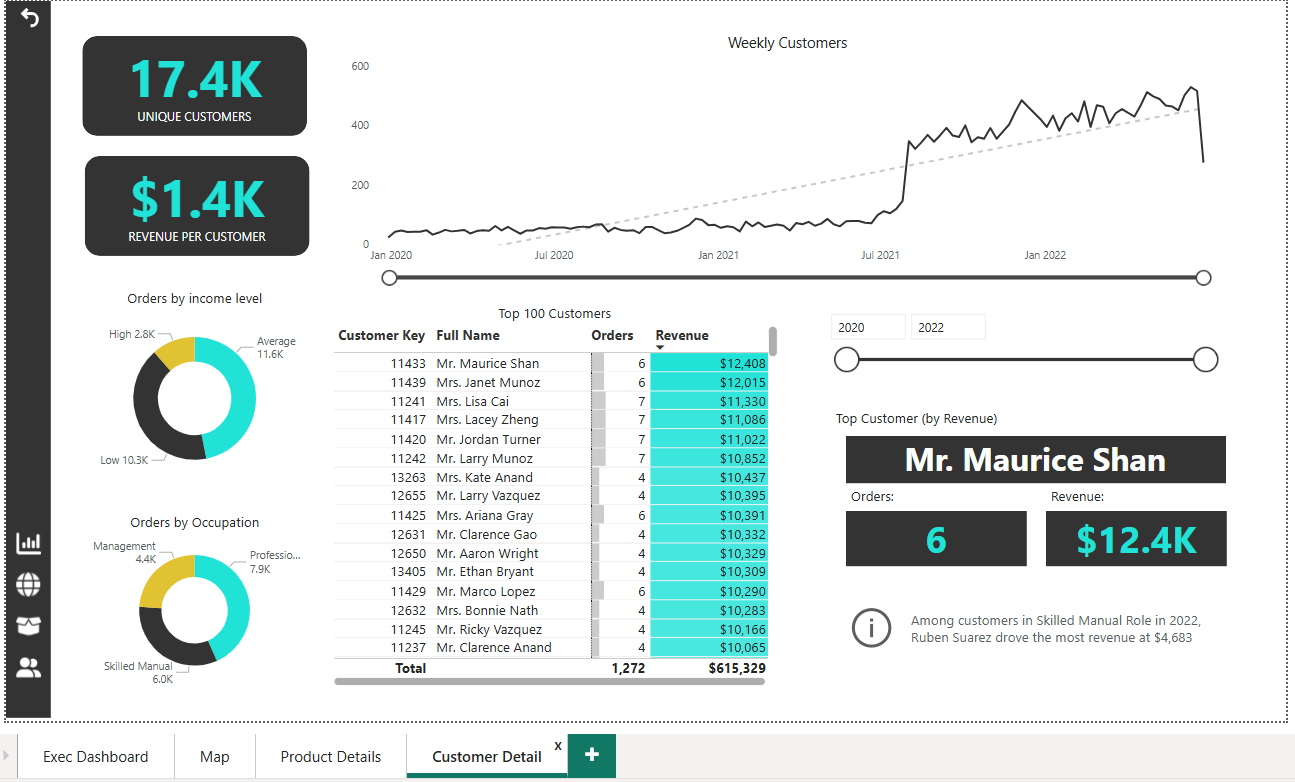The width and height of the screenshot is (1295, 782).
Task: Click the open box products icon
Action: click(x=29, y=626)
